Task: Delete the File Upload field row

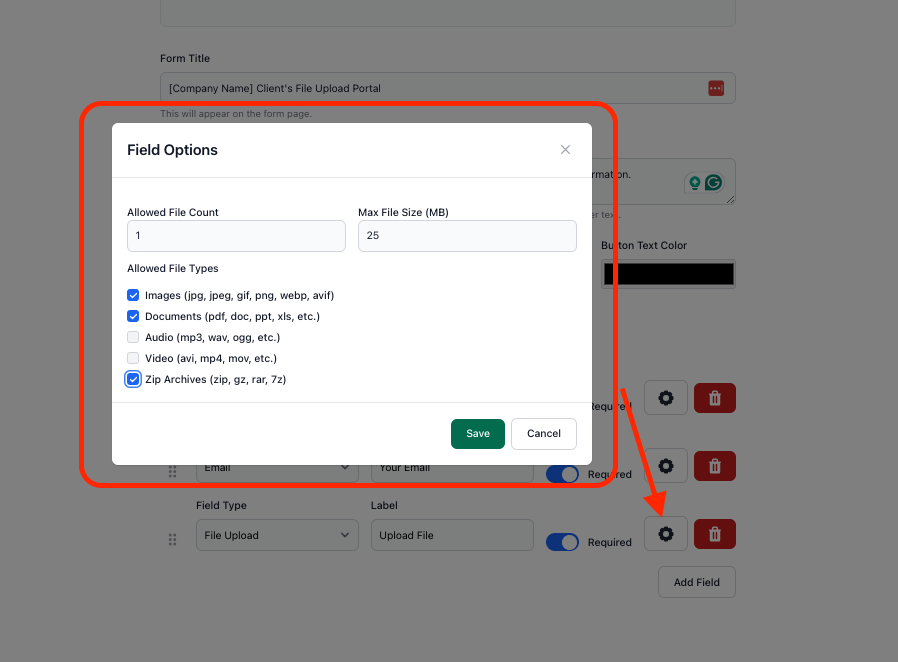Action: (714, 534)
